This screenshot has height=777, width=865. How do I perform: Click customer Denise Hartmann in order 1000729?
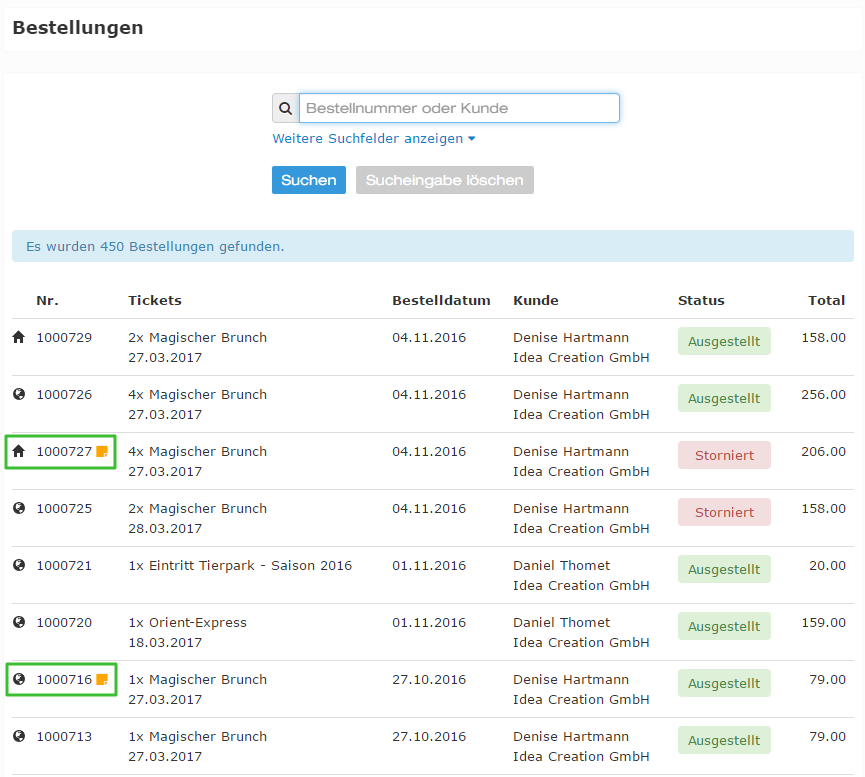pos(571,337)
